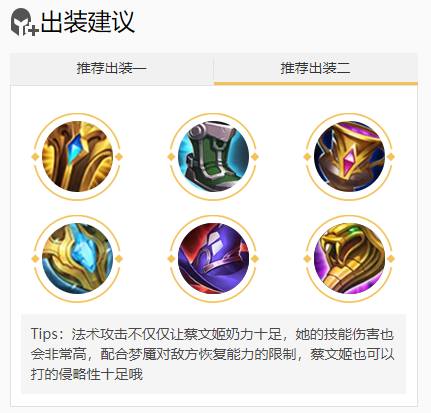This screenshot has height=413, width=431.
Task: Click right diamond marker of green boots
Action: pyautogui.click(x=255, y=157)
